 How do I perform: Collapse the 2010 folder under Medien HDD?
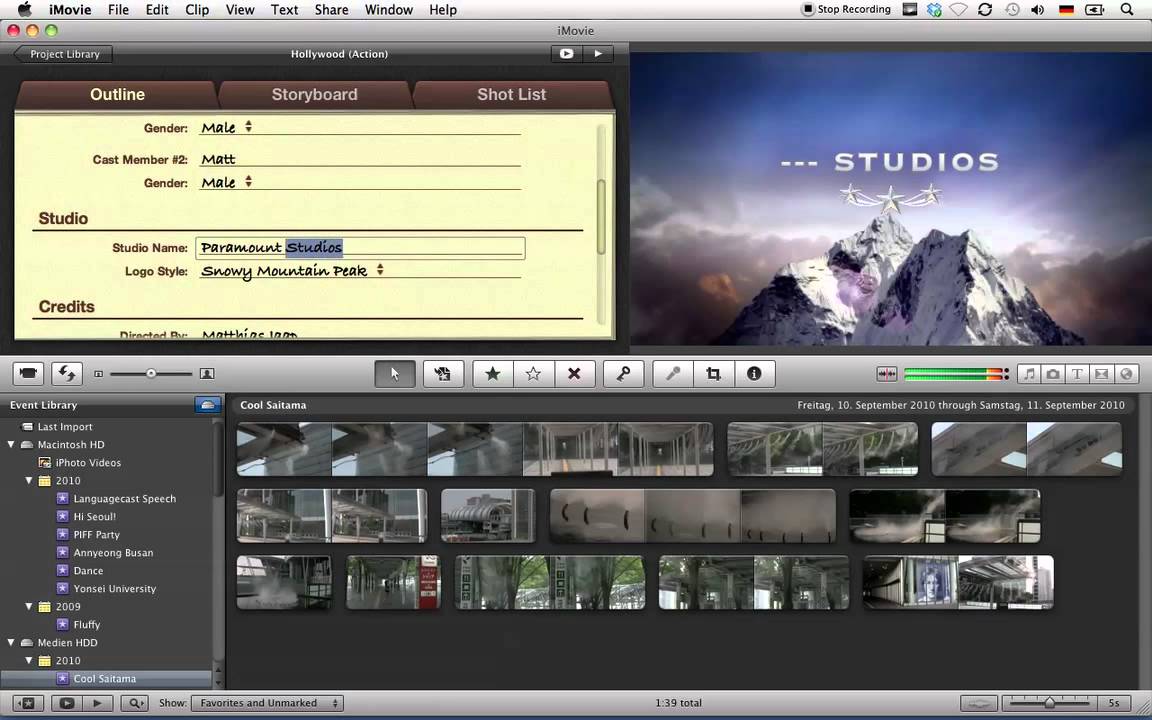pos(29,660)
